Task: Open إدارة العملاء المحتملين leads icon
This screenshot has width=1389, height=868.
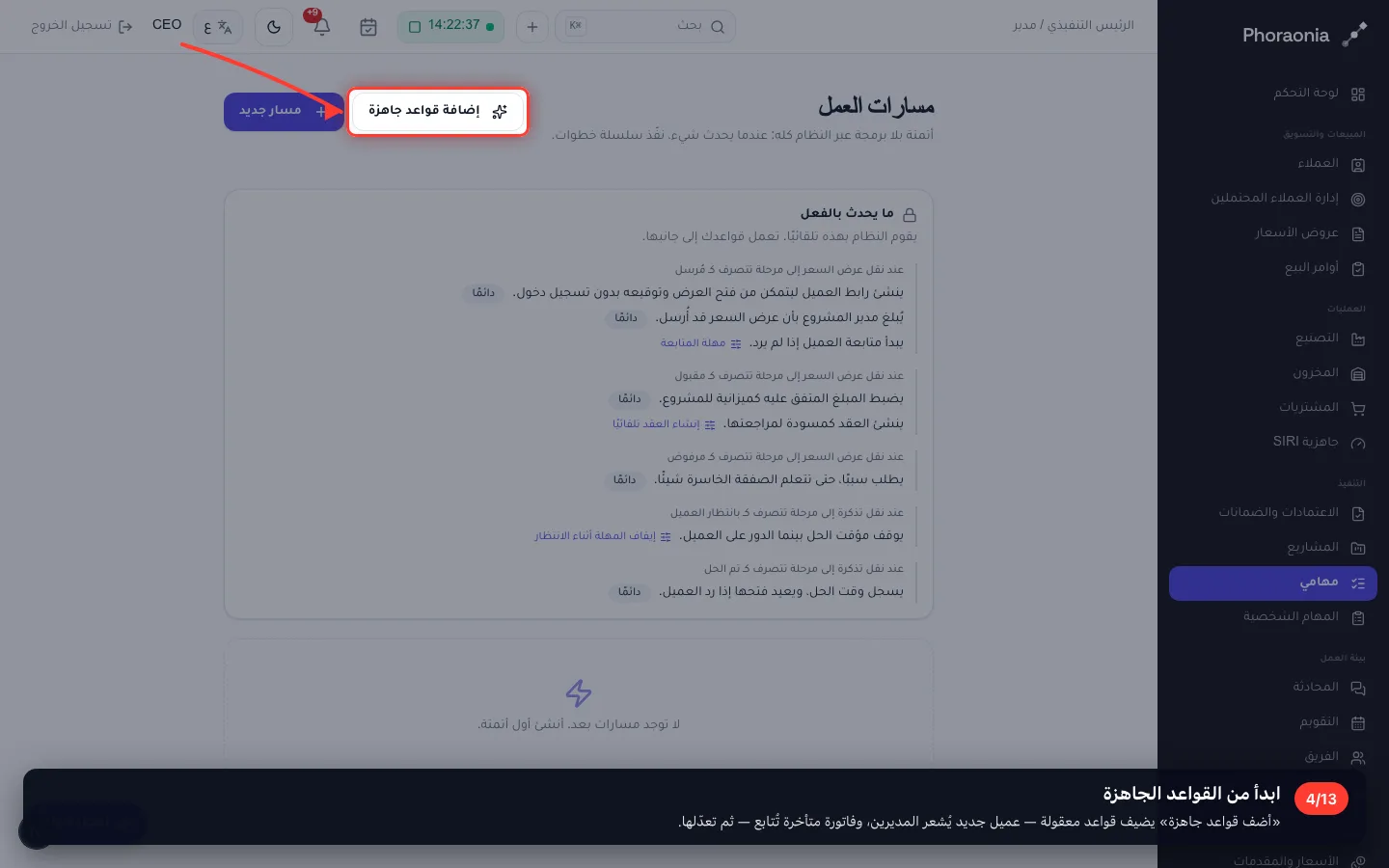Action: [1358, 199]
